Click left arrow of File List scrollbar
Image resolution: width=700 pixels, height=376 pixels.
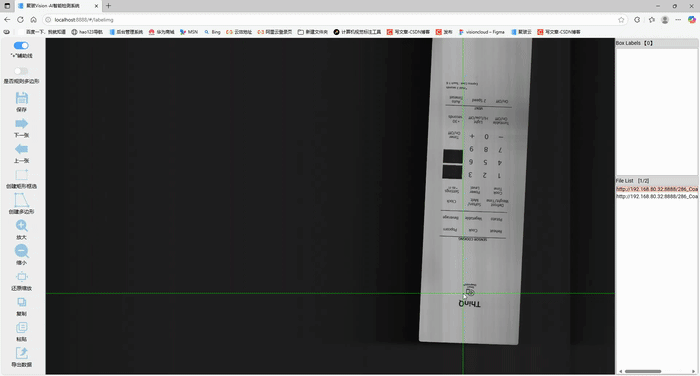click(x=620, y=371)
